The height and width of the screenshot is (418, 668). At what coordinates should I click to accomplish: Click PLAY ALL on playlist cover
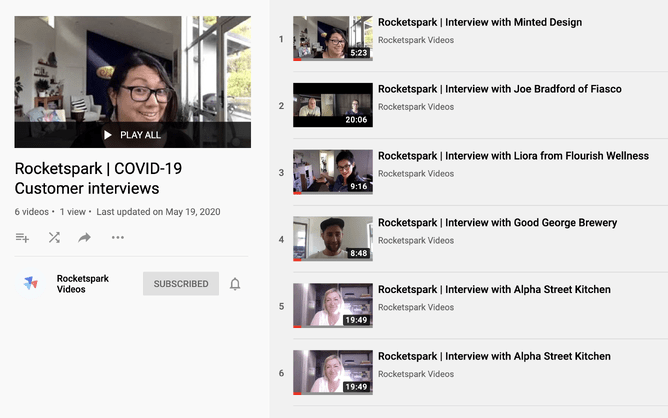(132, 135)
